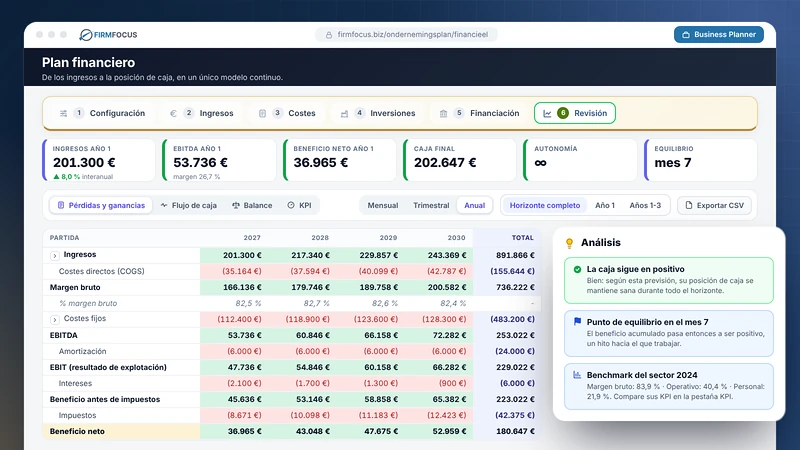Switch to Flujo de caja tab

tap(189, 205)
